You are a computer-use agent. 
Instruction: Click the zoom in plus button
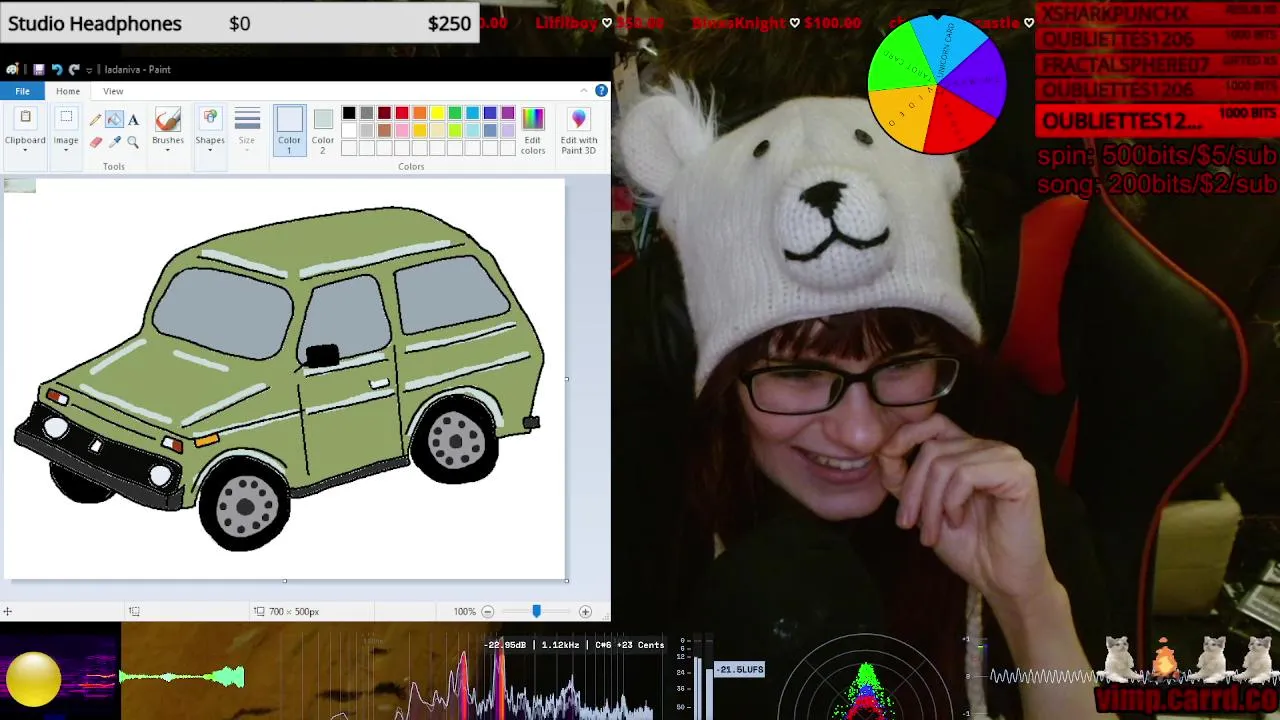(585, 611)
